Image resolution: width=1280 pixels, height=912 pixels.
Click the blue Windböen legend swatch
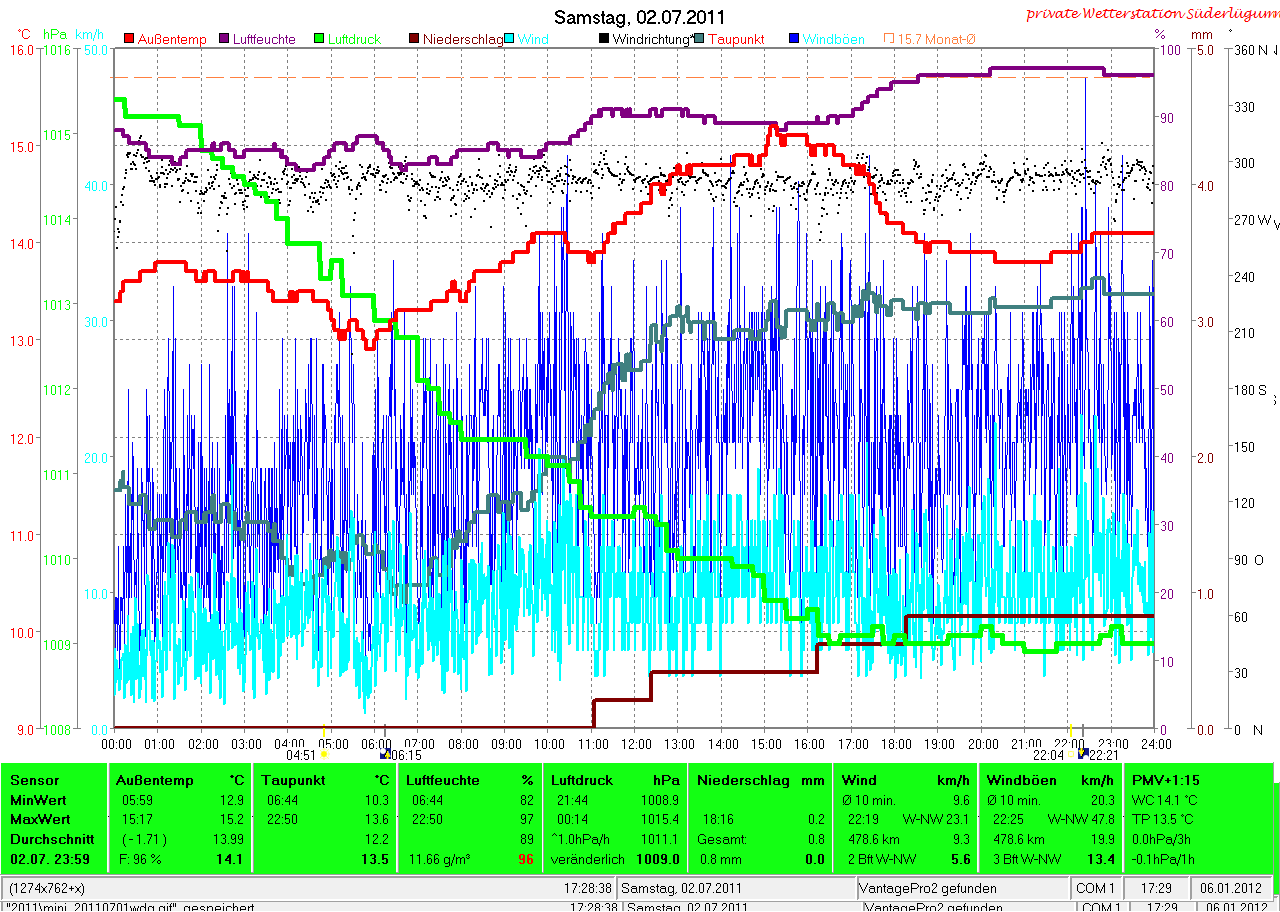pos(794,39)
